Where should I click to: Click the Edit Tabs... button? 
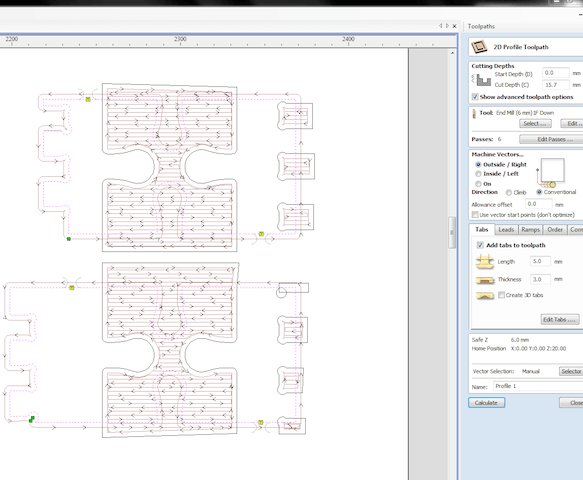tap(560, 319)
